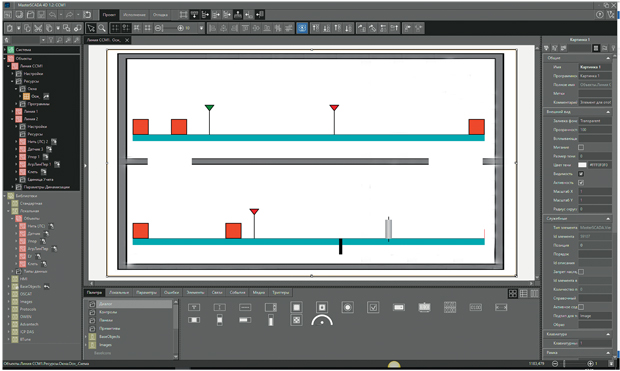Click the first filter icon in properties panel

546,48
